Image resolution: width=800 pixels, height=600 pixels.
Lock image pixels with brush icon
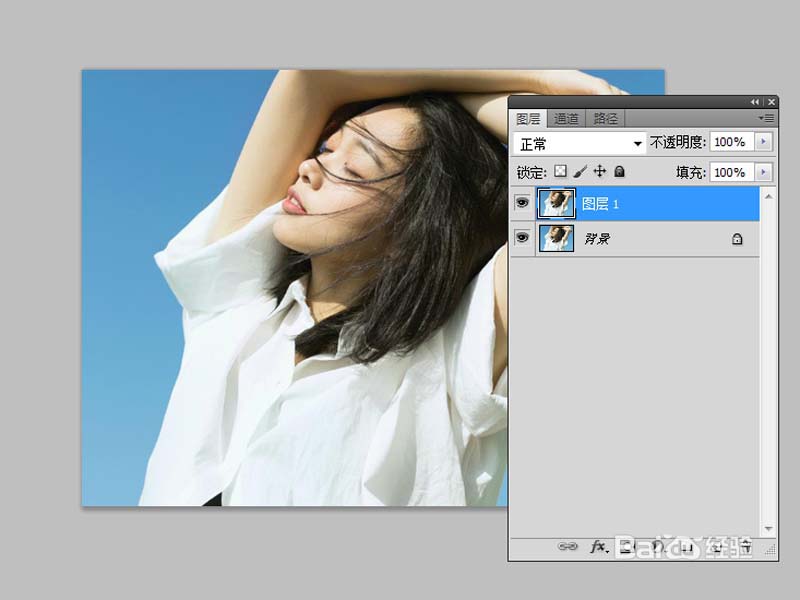(580, 172)
